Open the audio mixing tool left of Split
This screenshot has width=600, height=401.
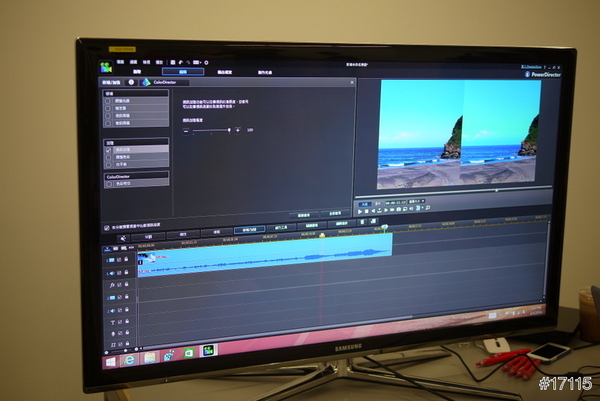click(x=123, y=238)
